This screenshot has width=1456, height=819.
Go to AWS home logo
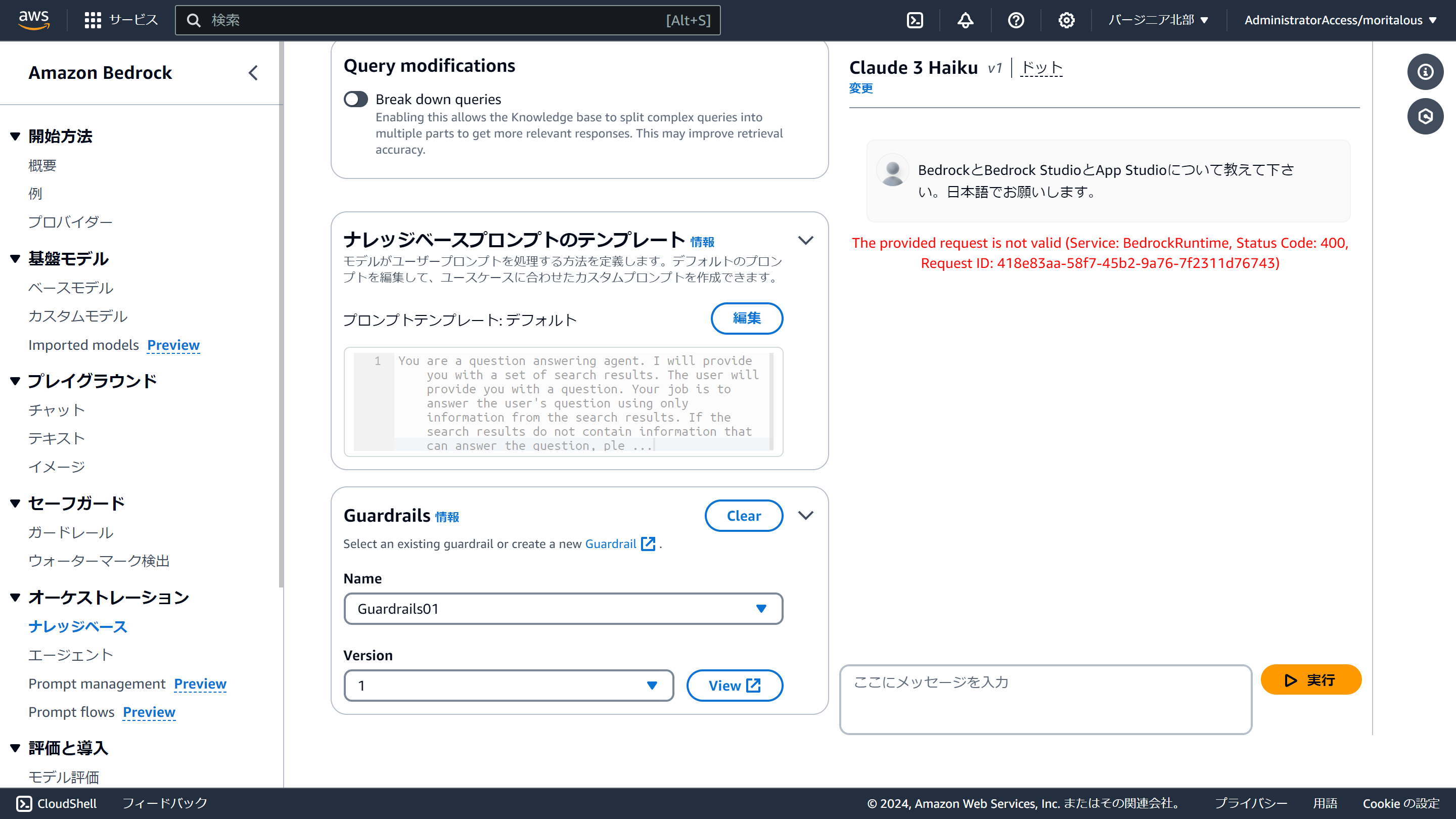pyautogui.click(x=34, y=19)
